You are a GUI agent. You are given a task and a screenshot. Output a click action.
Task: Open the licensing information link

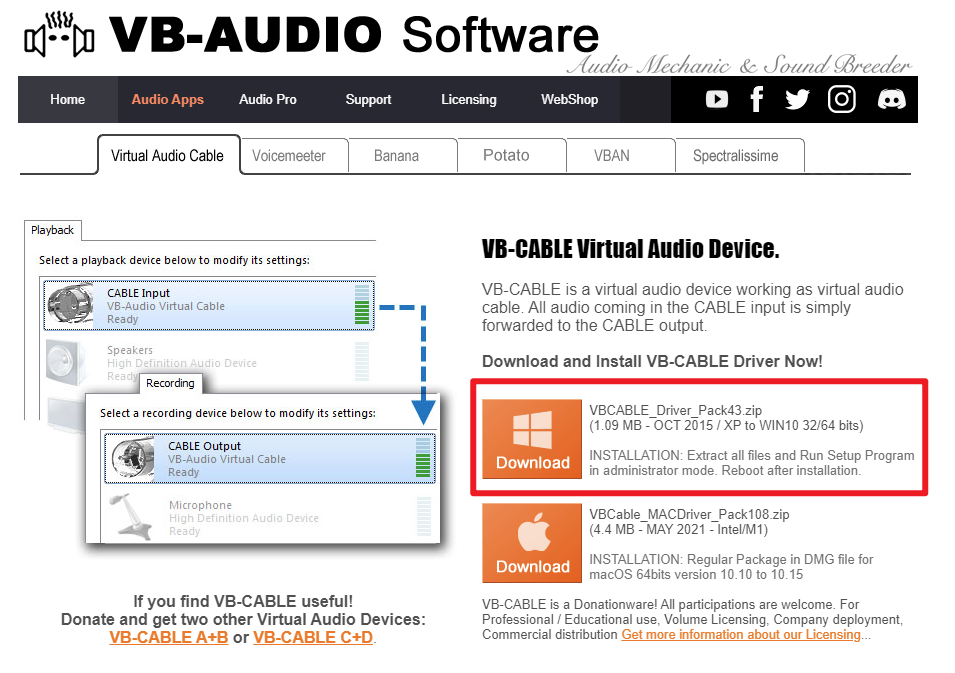(x=741, y=635)
